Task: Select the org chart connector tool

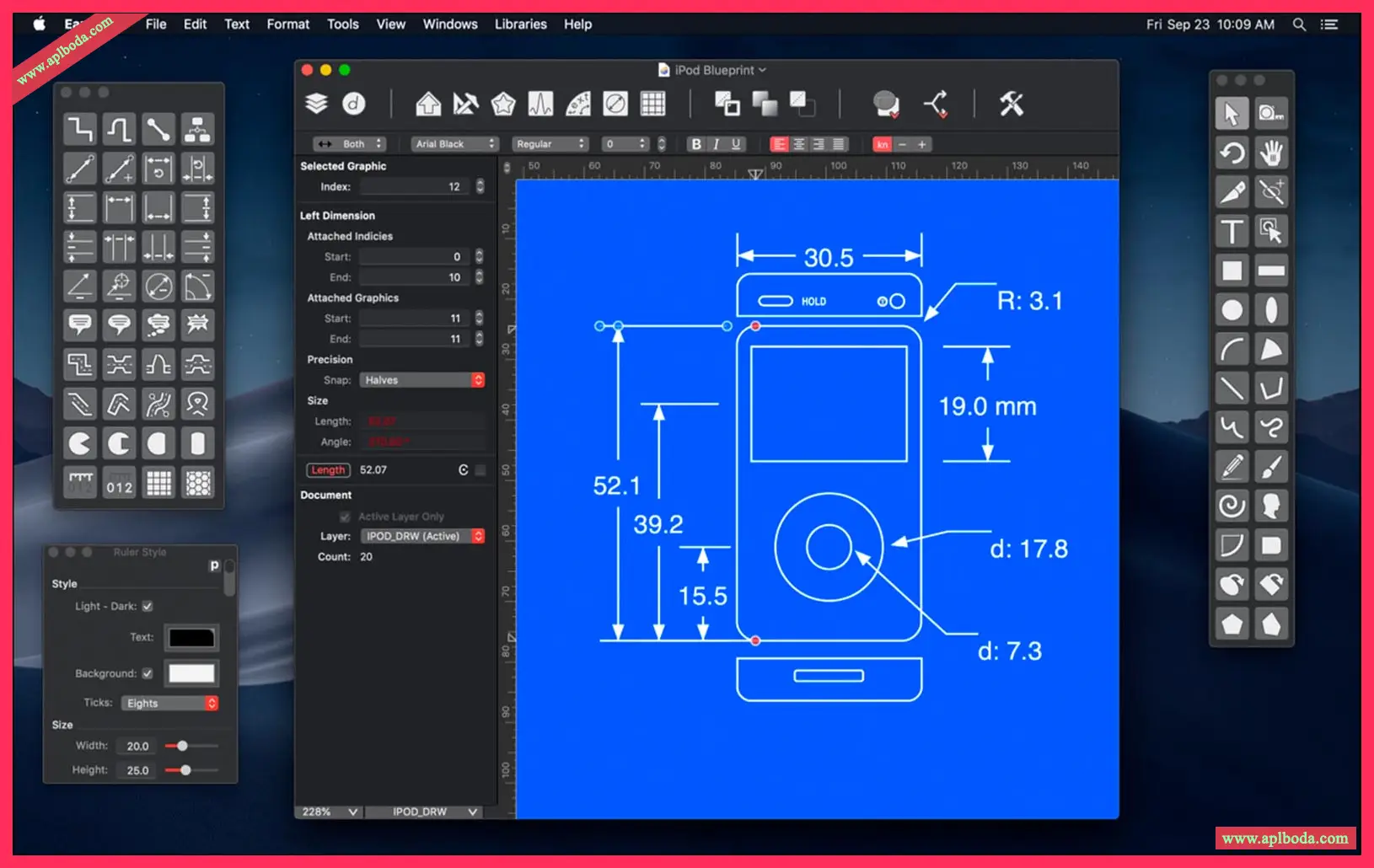Action: pyautogui.click(x=198, y=129)
